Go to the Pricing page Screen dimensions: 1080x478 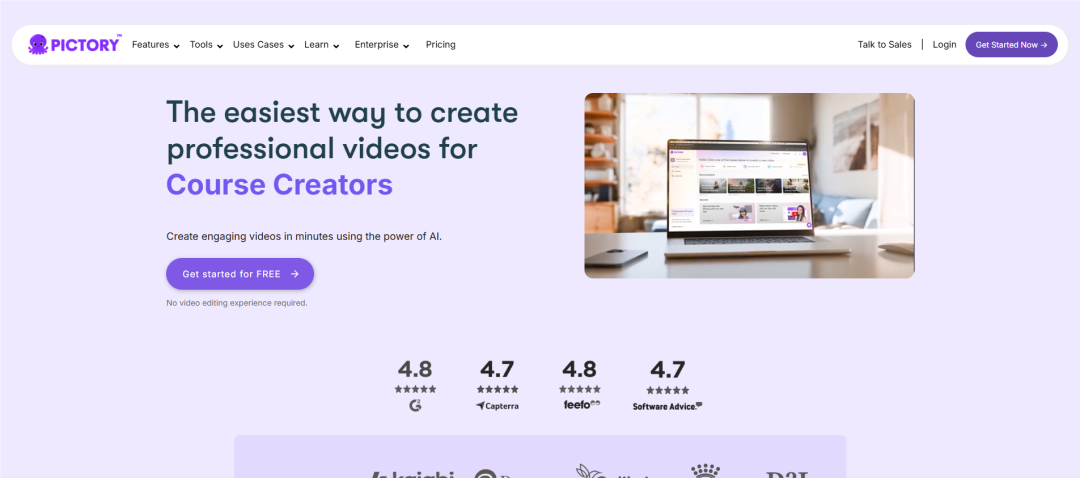[441, 45]
